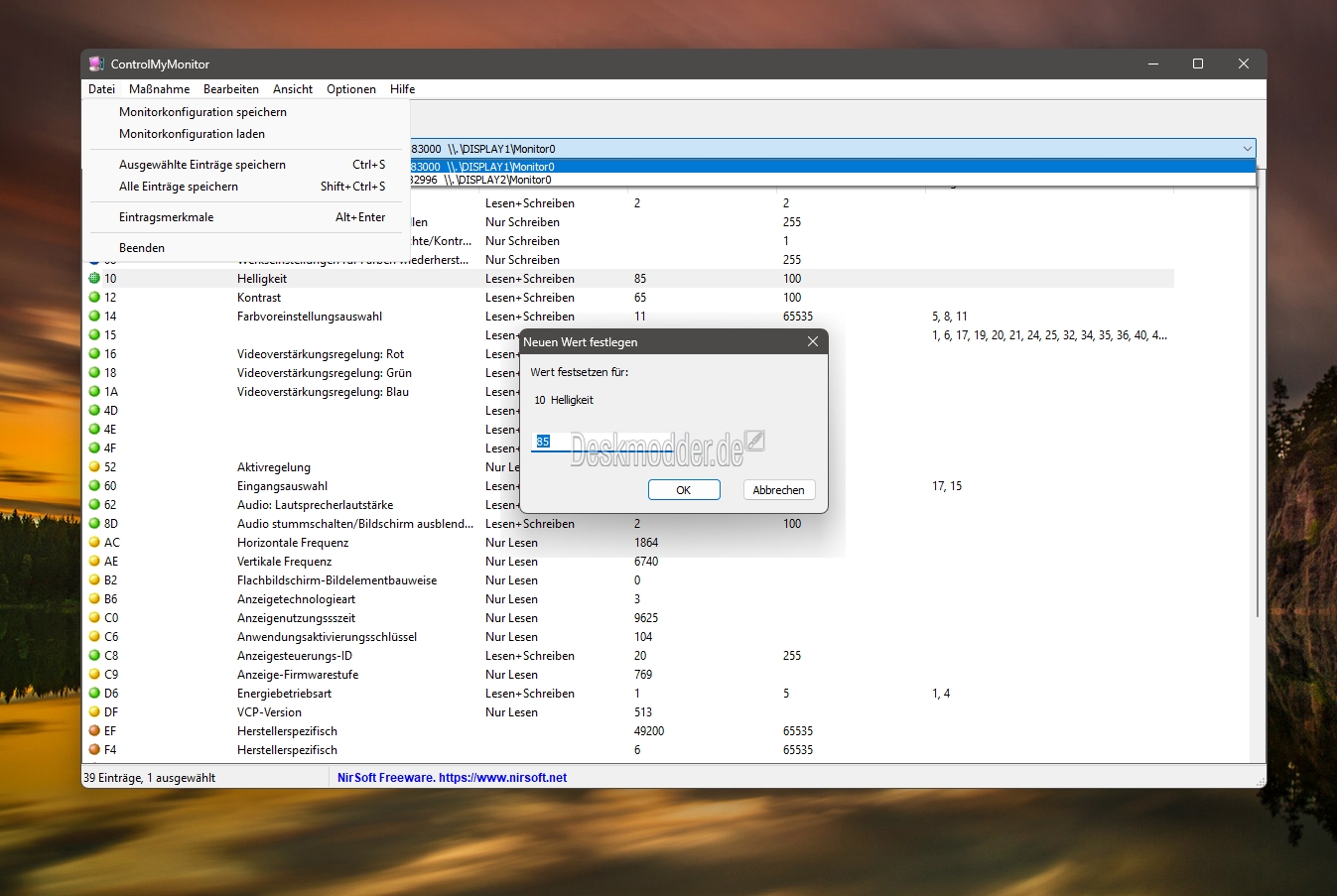1337x896 pixels.
Task: Close the Neuen Wert festlegen dialog
Action: (x=812, y=341)
